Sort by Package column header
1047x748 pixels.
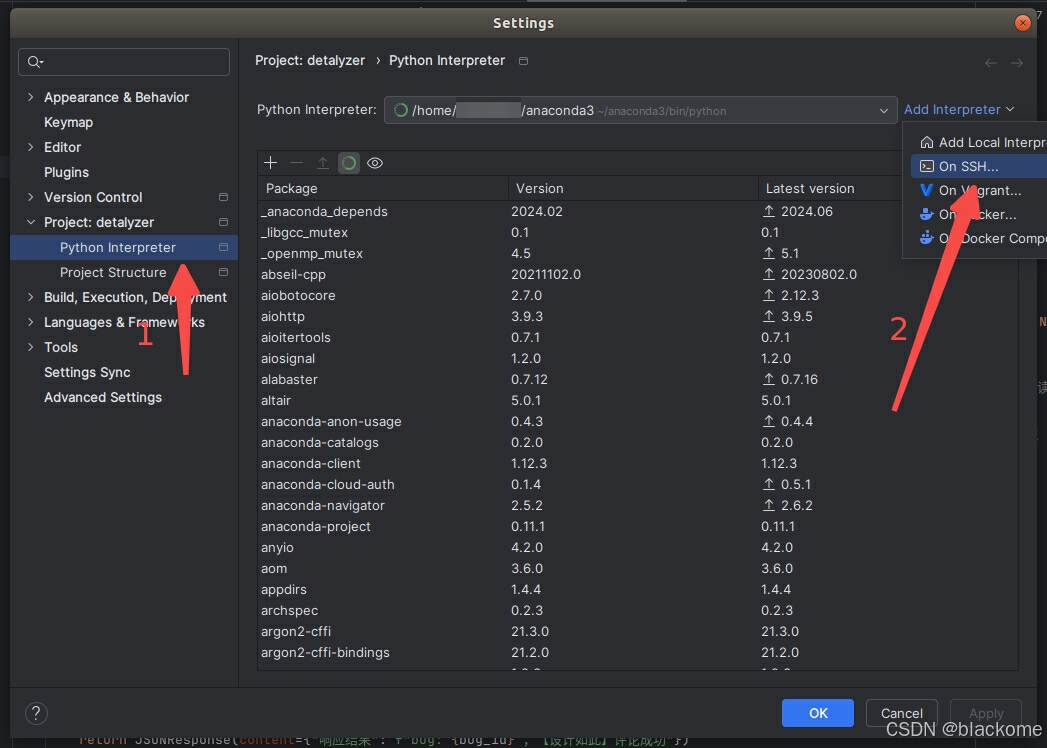click(x=383, y=188)
